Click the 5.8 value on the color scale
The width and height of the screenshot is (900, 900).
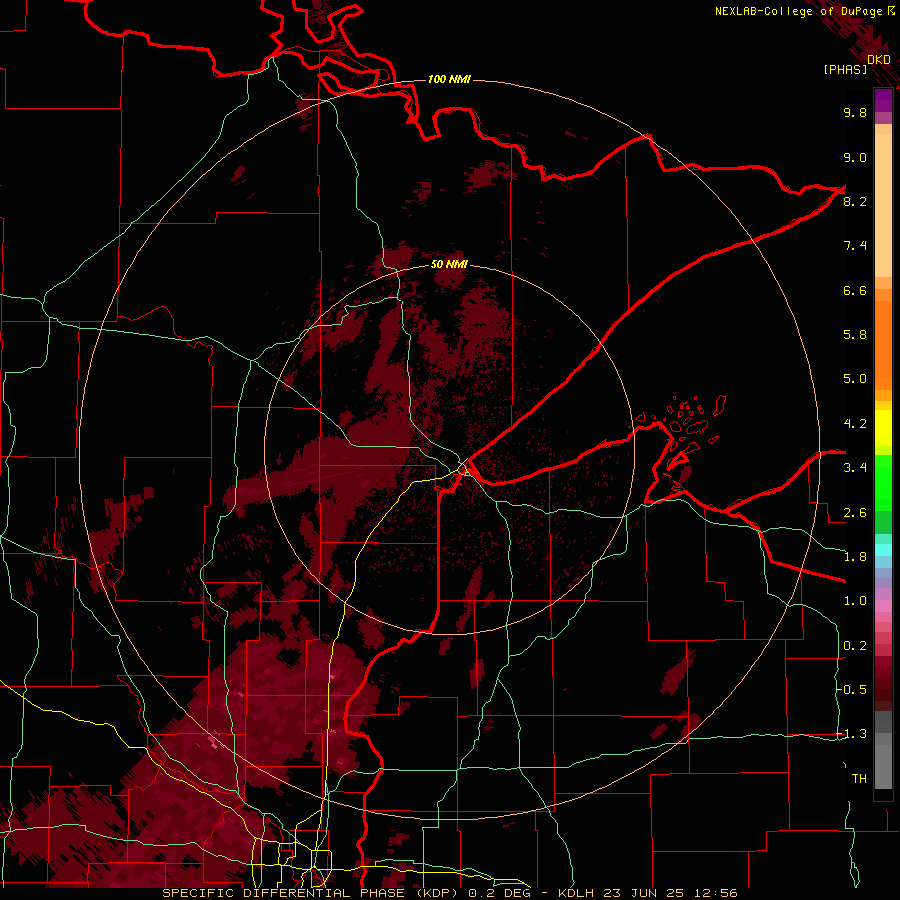coord(855,335)
